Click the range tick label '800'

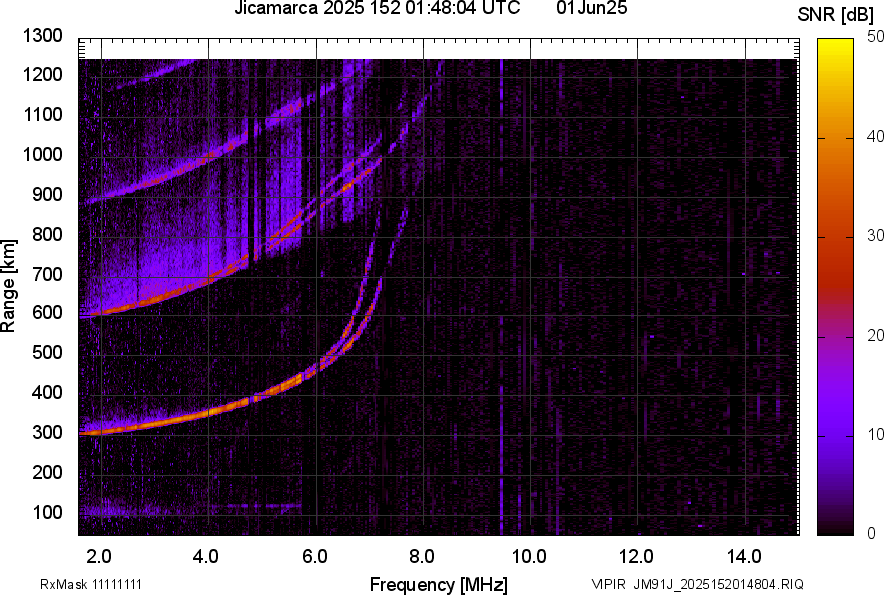[47, 233]
